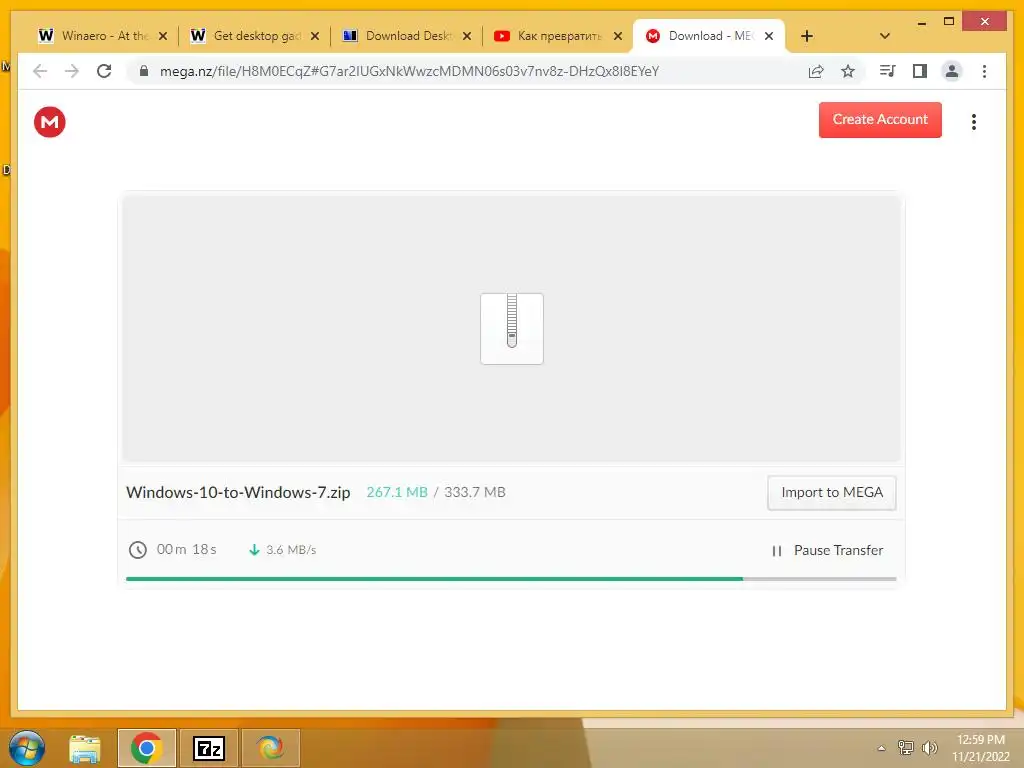Viewport: 1024px width, 768px height.
Task: Click the 3.6 MB/s speed text
Action: point(291,550)
